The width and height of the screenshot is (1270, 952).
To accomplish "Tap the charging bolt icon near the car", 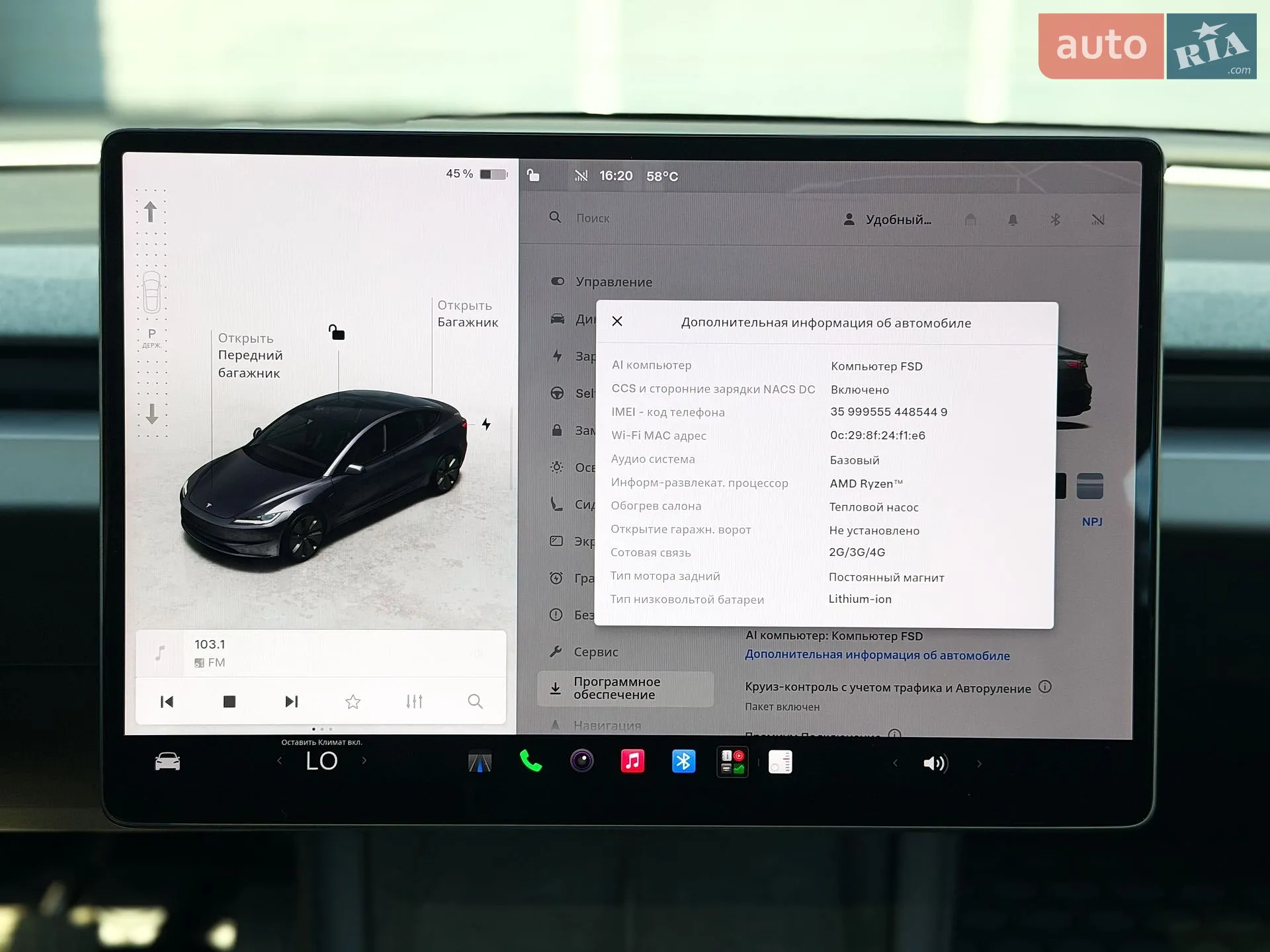I will (486, 424).
